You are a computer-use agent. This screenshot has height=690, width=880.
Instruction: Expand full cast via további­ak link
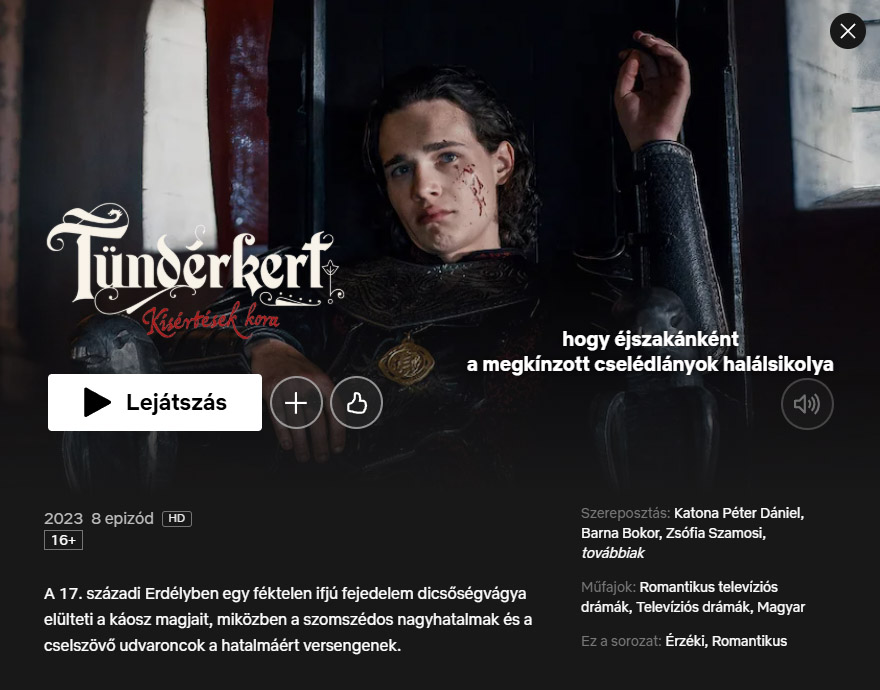[x=613, y=553]
